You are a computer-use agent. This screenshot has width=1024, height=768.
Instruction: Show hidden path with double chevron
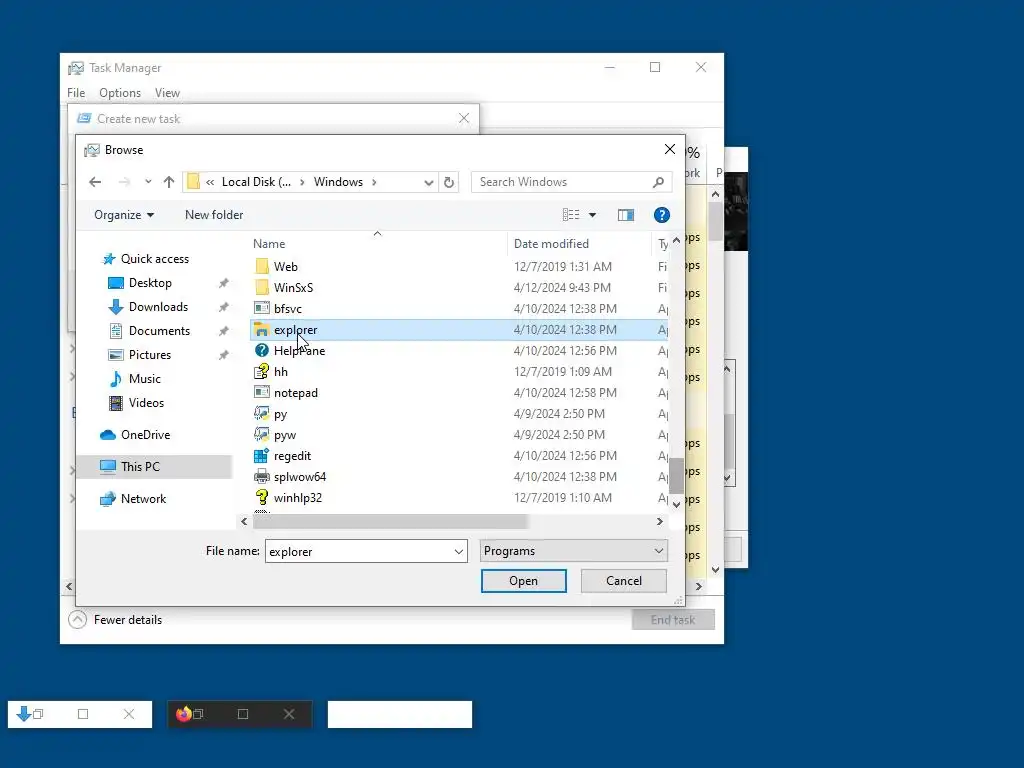pos(210,182)
